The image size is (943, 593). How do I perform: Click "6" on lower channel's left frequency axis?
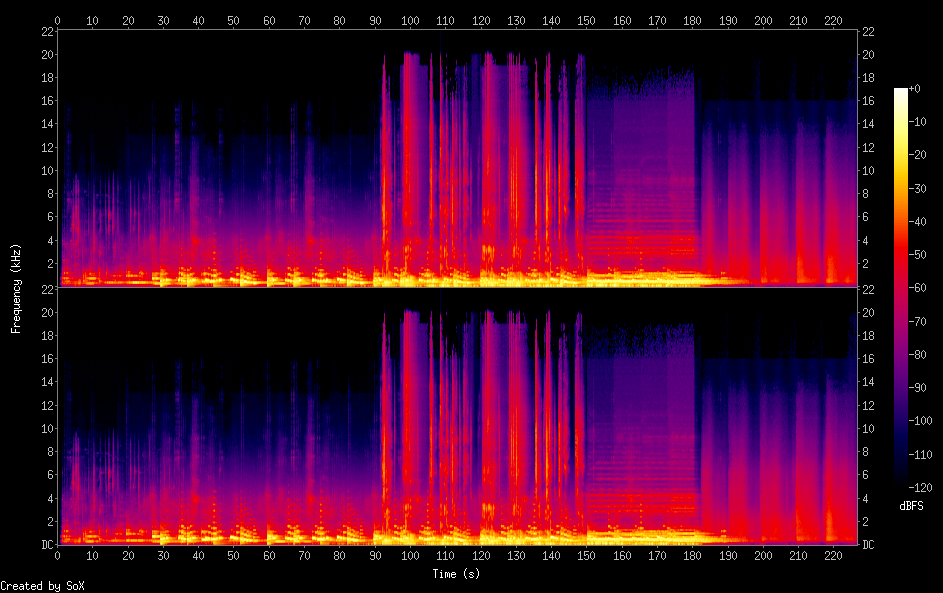(51, 475)
